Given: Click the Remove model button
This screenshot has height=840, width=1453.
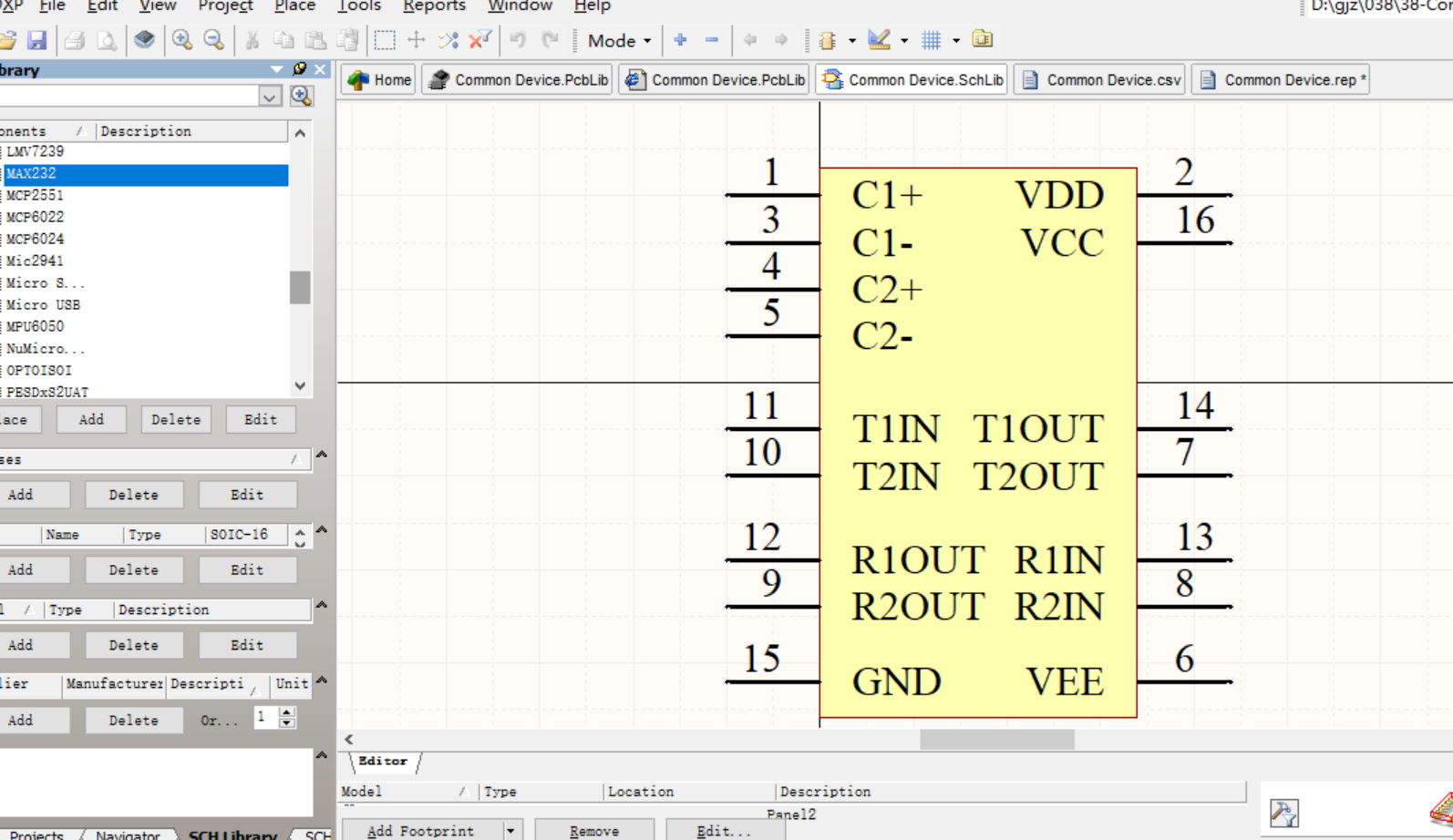Looking at the screenshot, I should (x=594, y=831).
